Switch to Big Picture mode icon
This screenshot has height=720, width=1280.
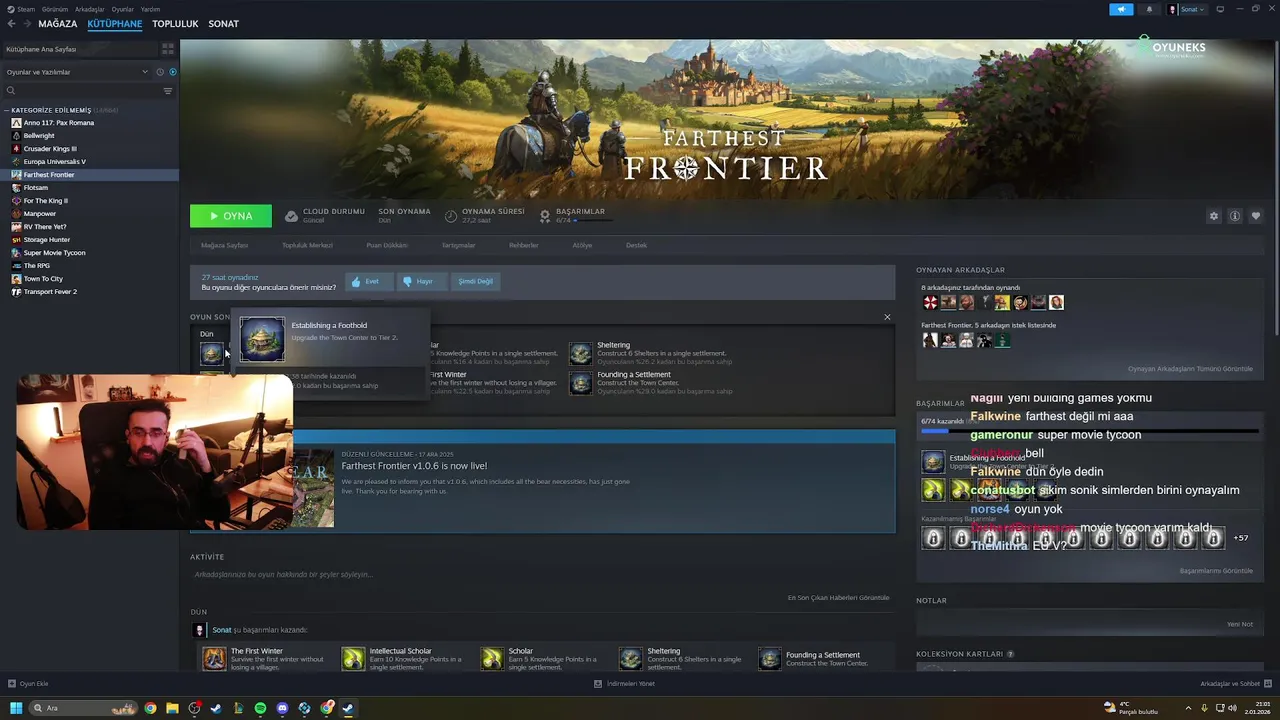tap(1219, 9)
